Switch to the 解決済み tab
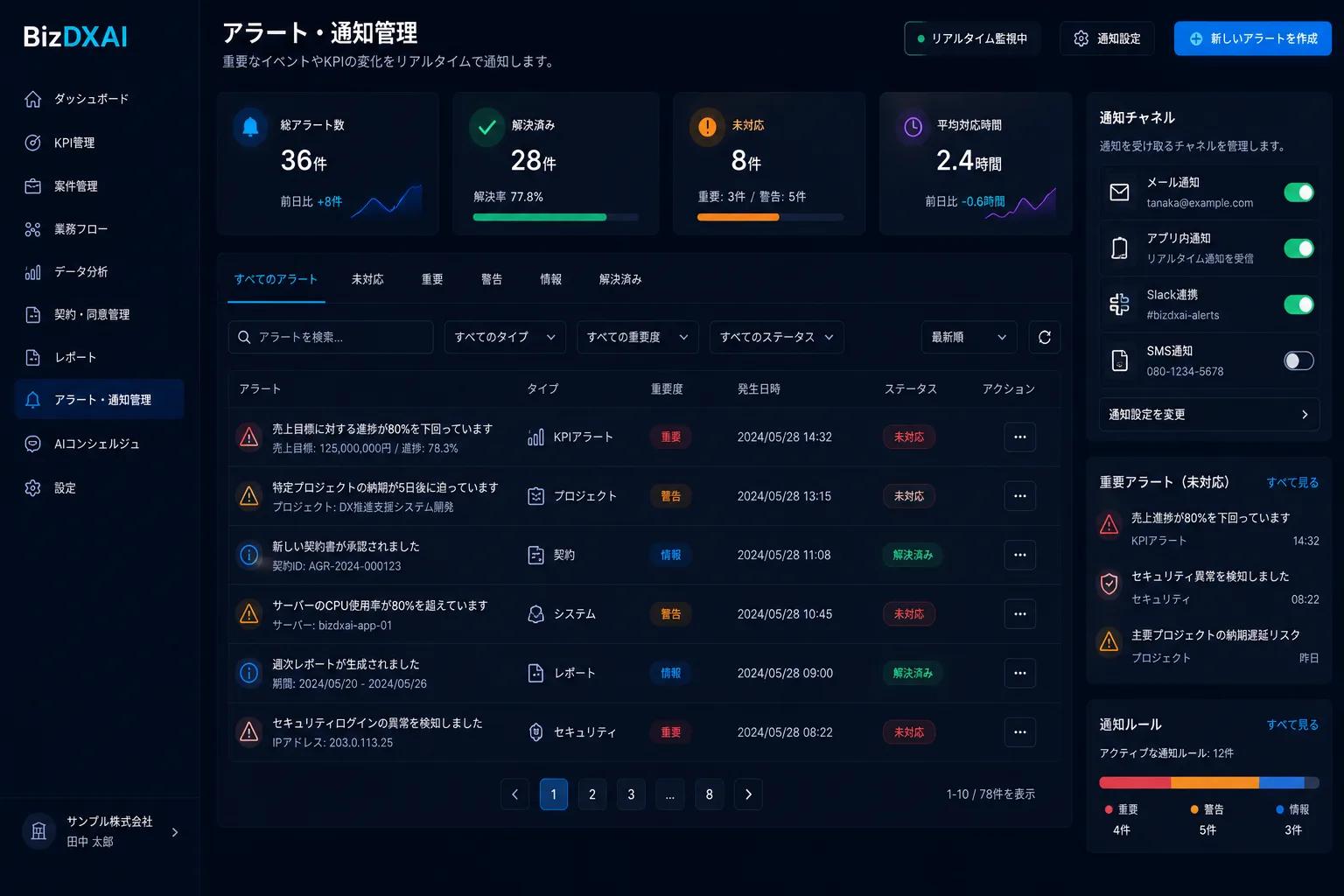Image resolution: width=1344 pixels, height=896 pixels. [620, 279]
